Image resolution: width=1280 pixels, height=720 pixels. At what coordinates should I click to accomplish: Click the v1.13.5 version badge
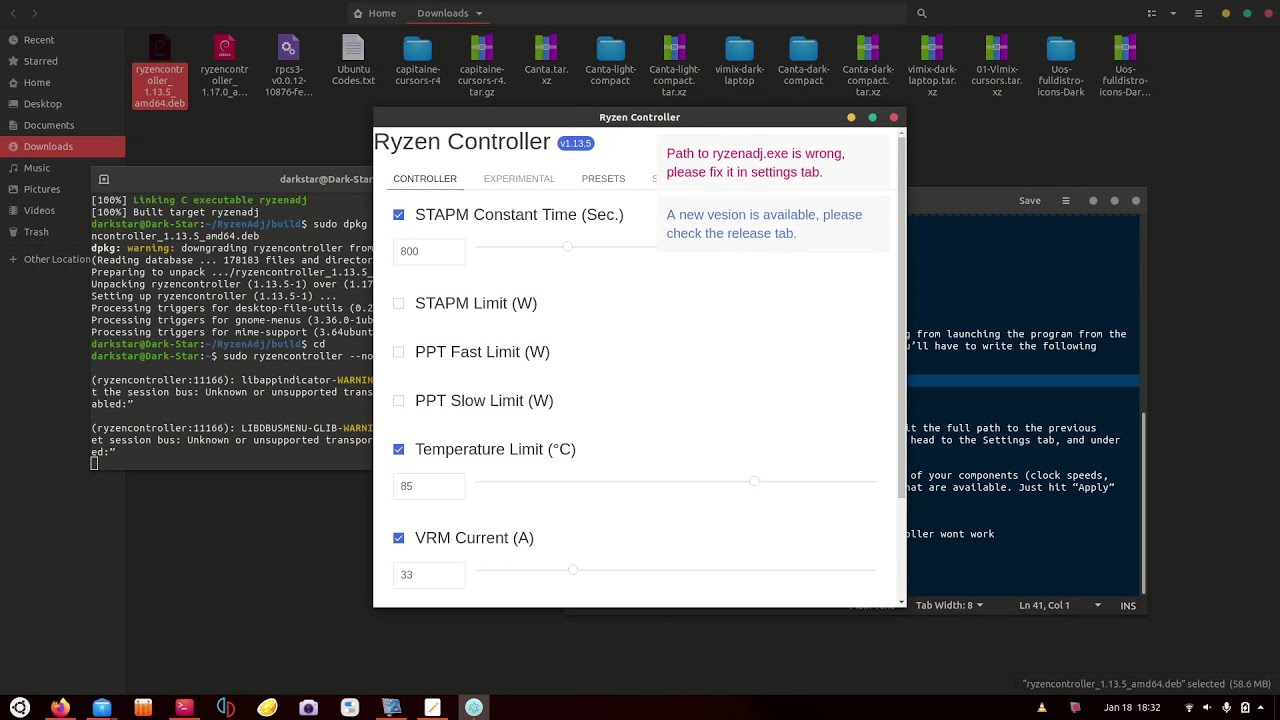pos(576,143)
